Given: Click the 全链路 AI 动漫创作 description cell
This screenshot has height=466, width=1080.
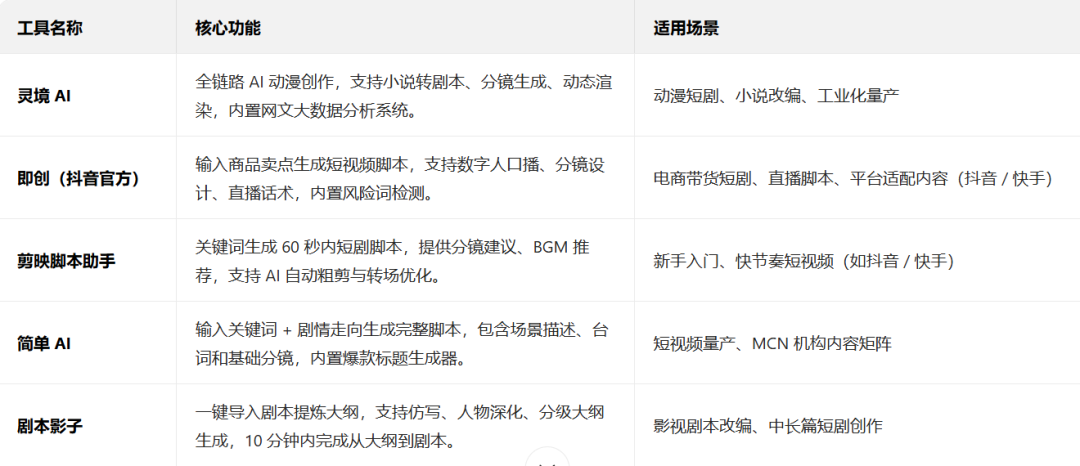Looking at the screenshot, I should click(405, 95).
